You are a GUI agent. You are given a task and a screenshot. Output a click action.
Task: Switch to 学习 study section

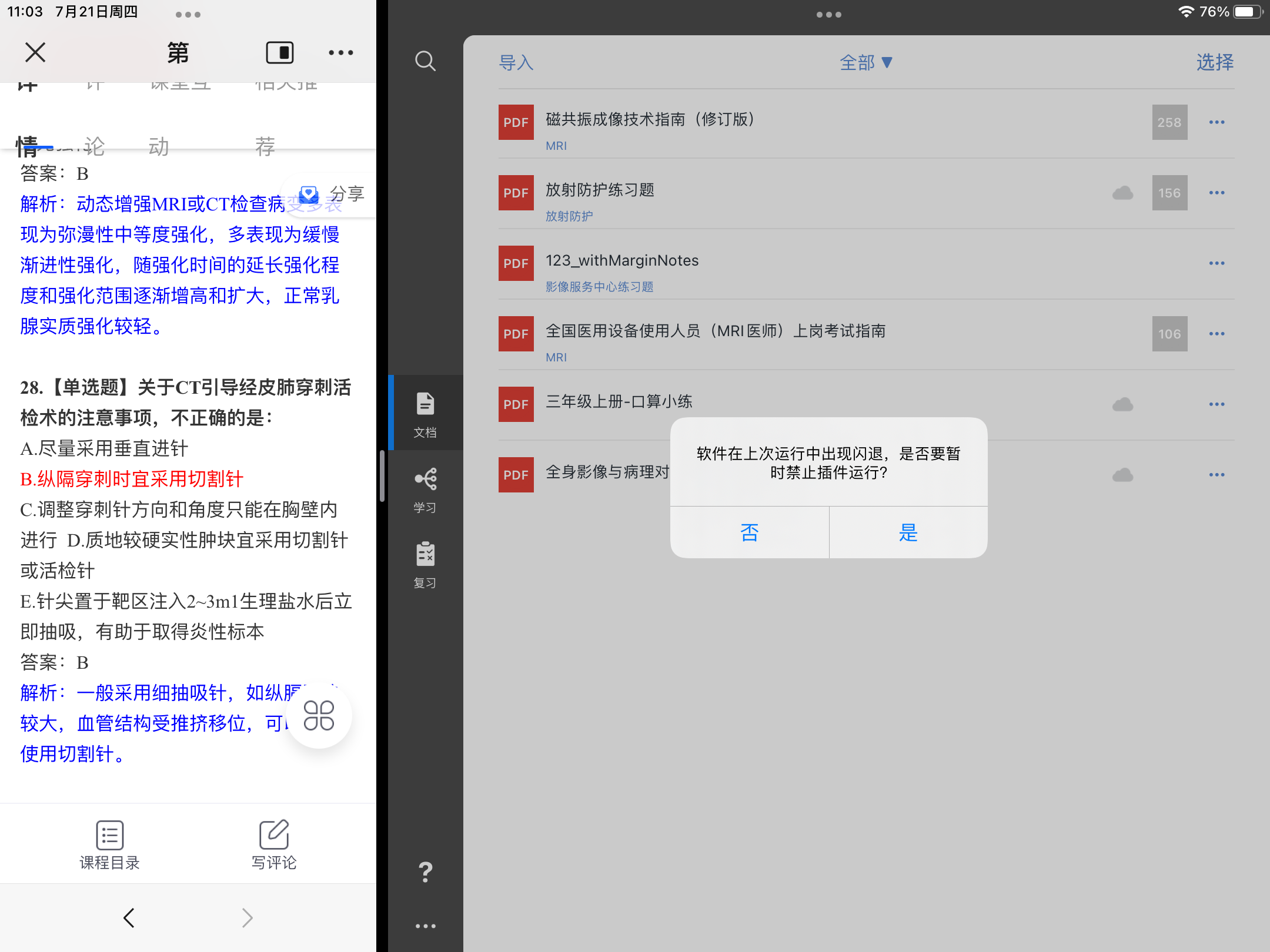pyautogui.click(x=425, y=491)
